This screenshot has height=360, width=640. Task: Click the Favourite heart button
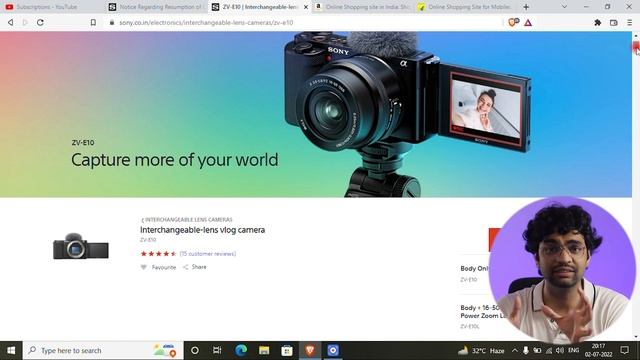[x=158, y=267]
